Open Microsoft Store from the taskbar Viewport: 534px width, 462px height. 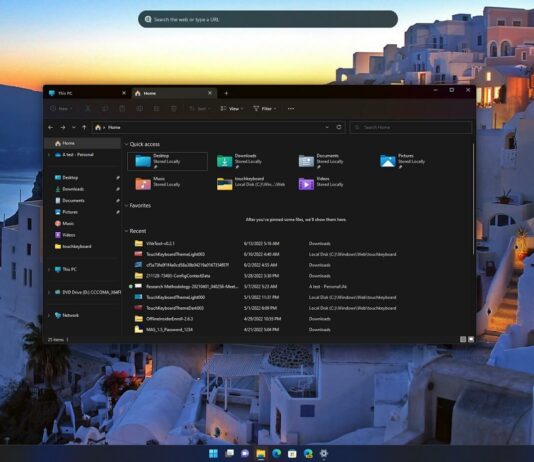tap(292, 453)
